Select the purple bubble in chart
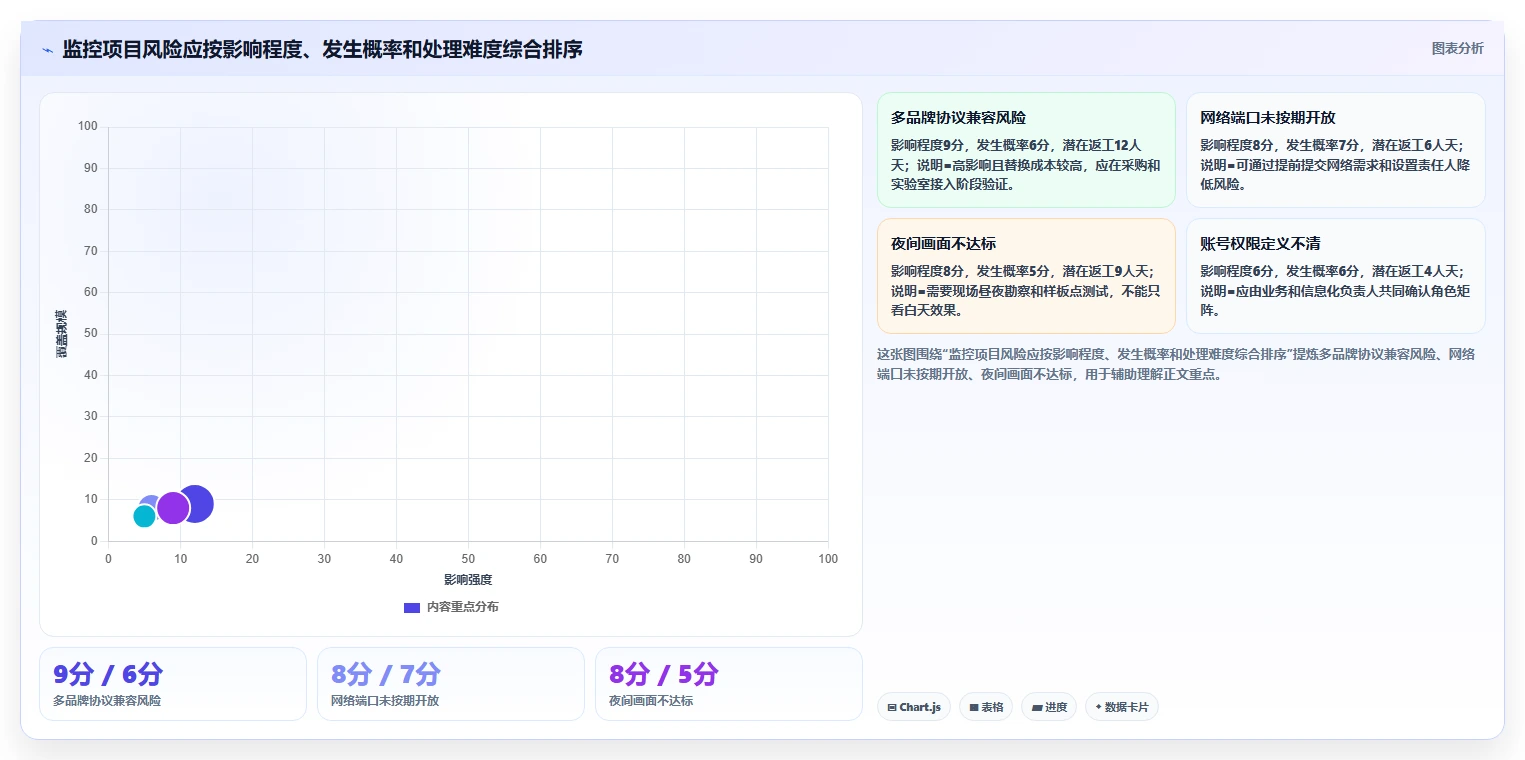The image size is (1525, 760). click(x=173, y=508)
